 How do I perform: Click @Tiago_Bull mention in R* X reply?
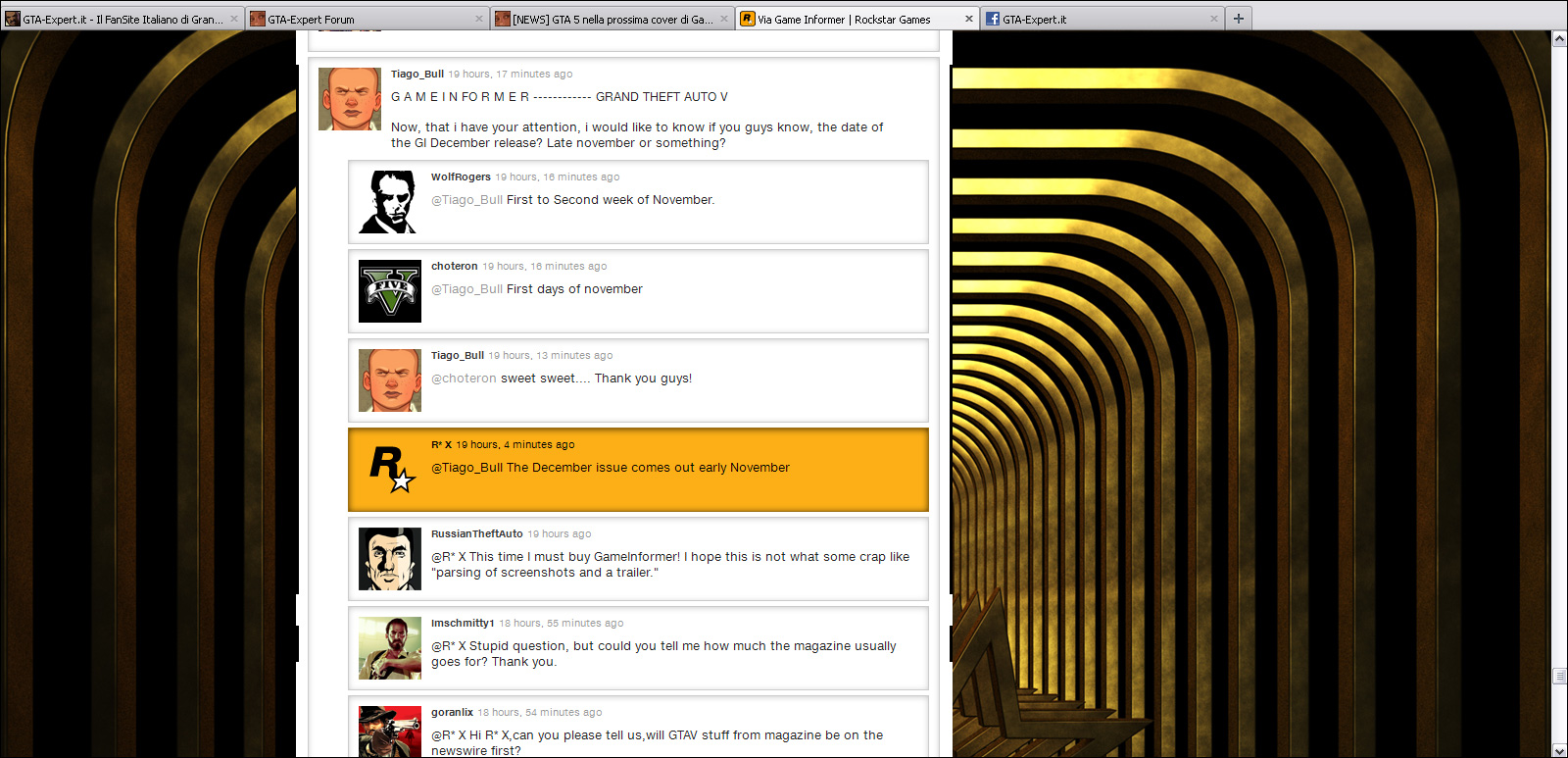click(x=466, y=467)
